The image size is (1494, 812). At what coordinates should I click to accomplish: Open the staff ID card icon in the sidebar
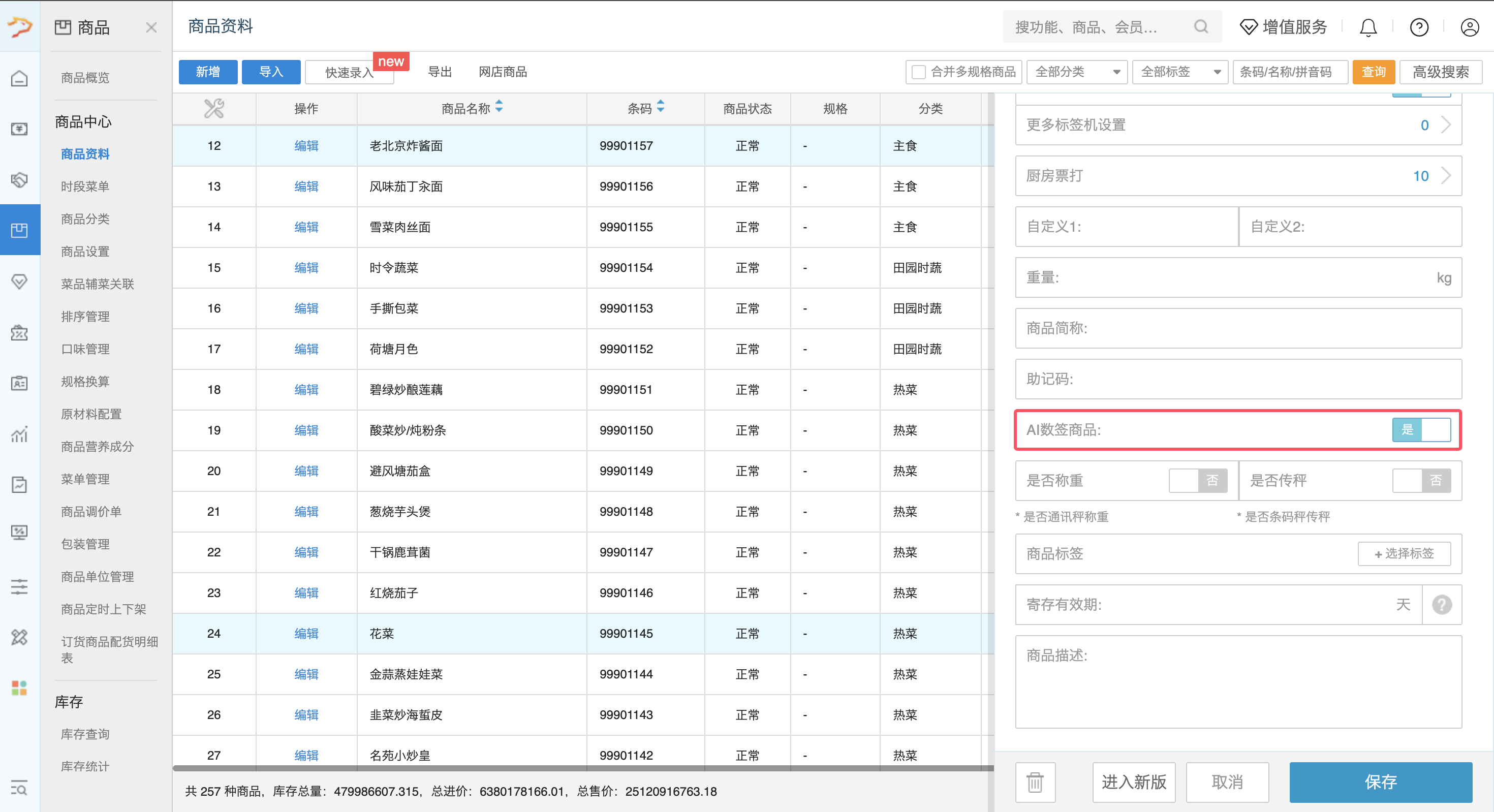tap(20, 383)
